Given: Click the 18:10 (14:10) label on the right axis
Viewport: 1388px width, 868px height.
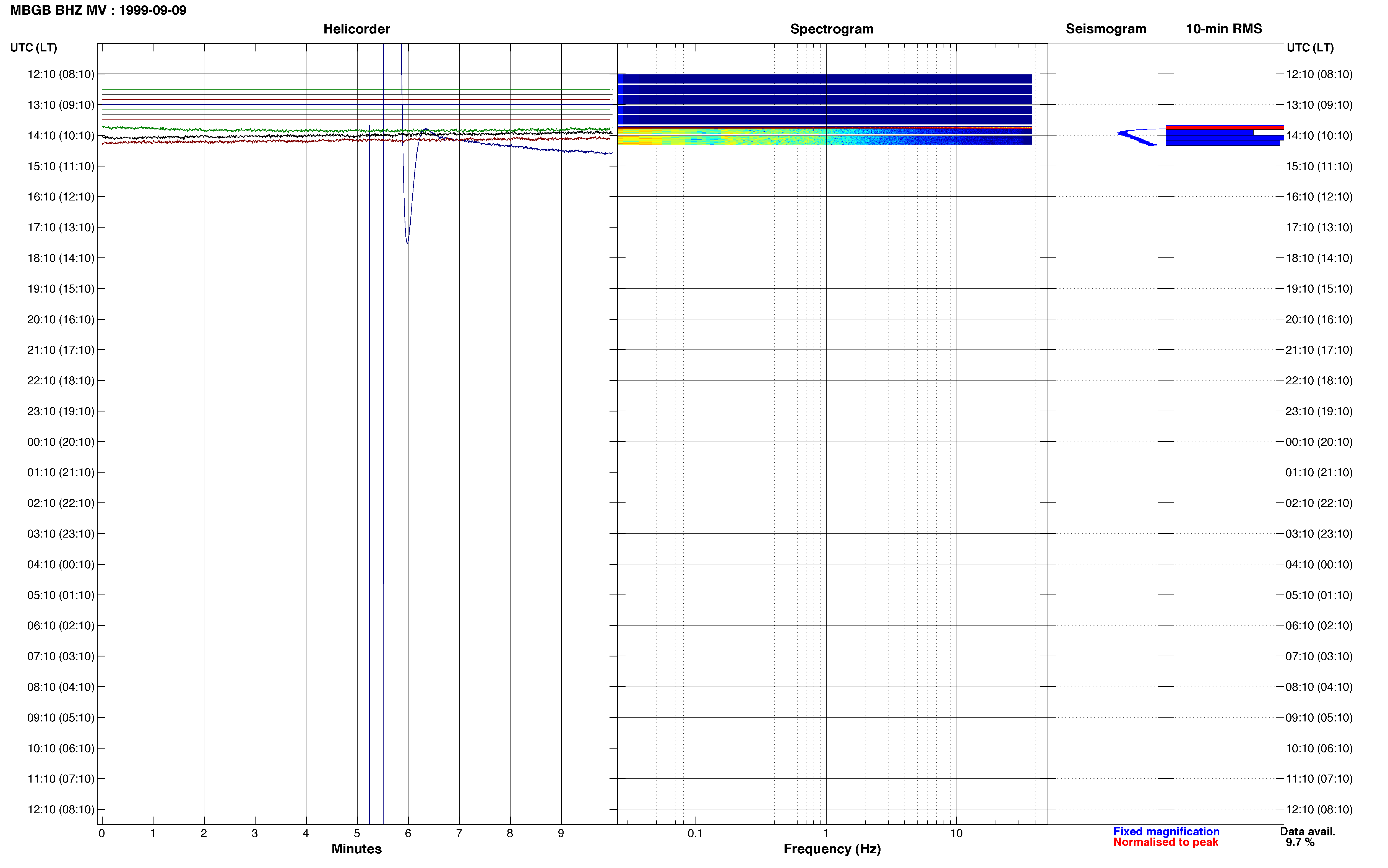Looking at the screenshot, I should coord(1319,258).
